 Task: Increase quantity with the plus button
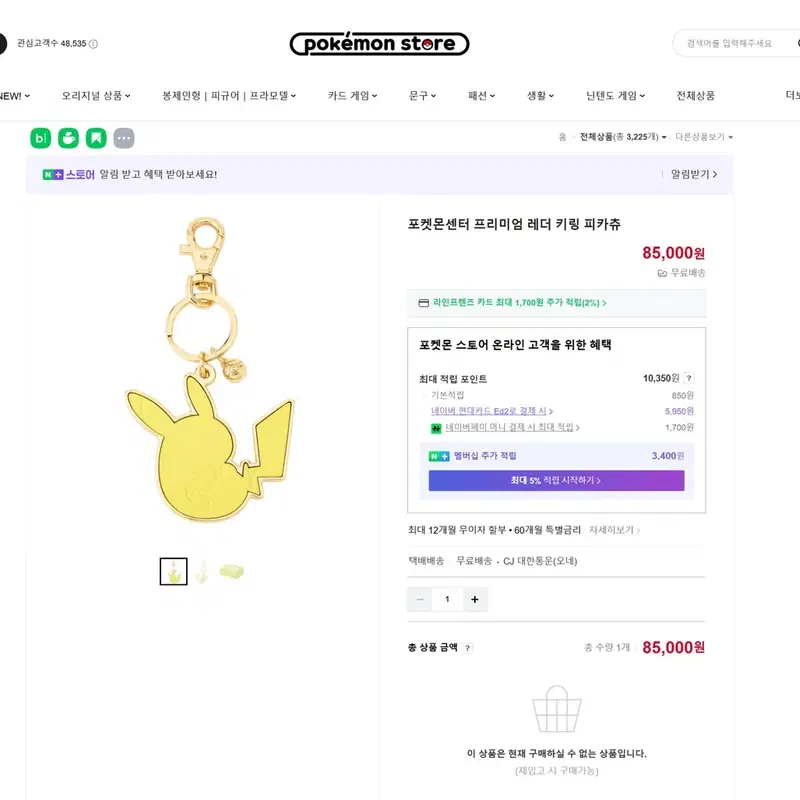click(x=474, y=599)
